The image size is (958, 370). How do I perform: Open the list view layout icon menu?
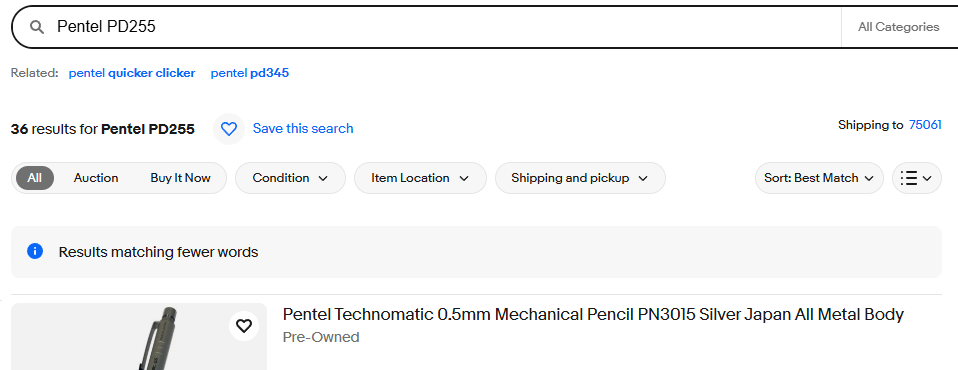[916, 178]
